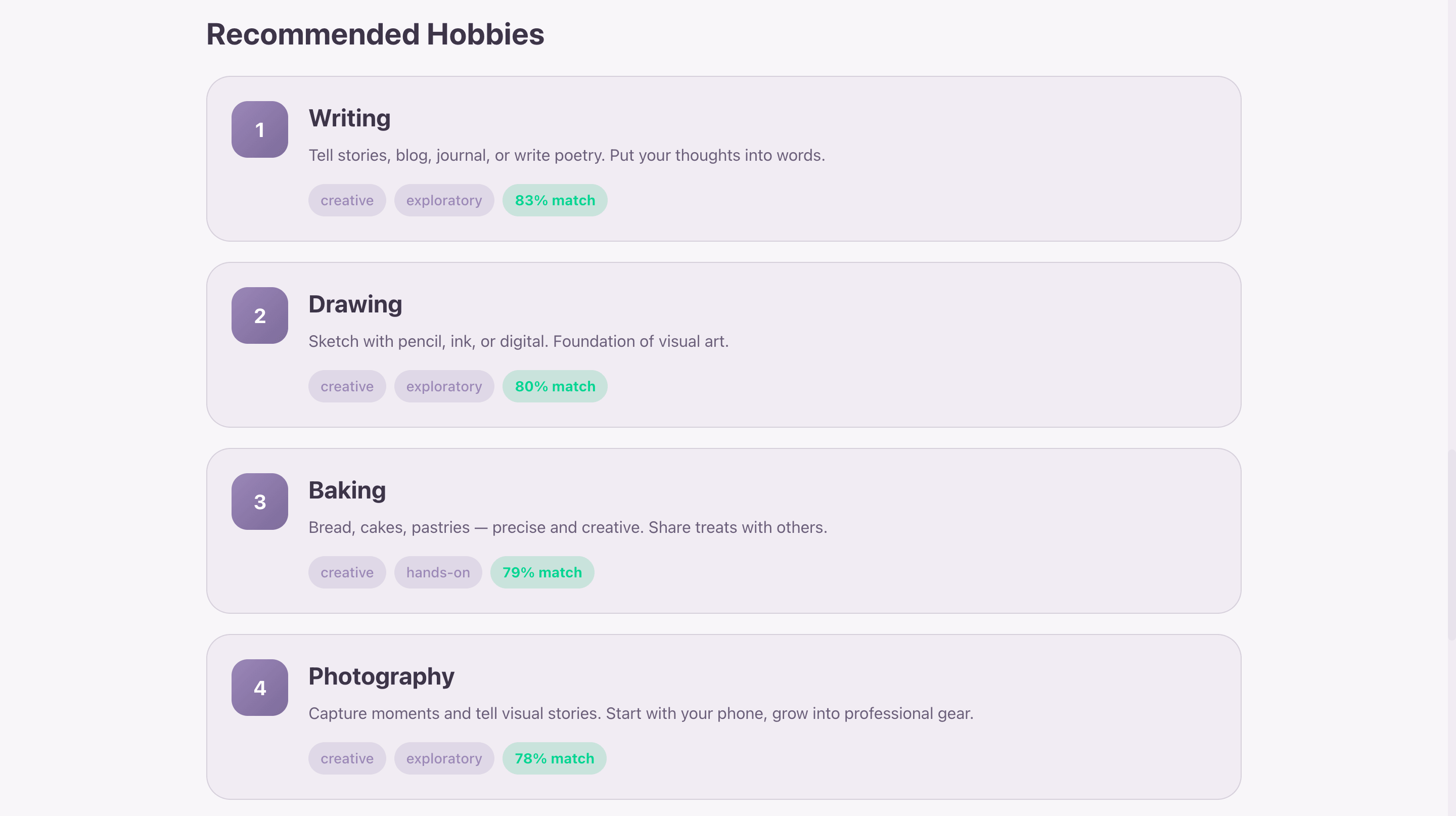Click the number 2 rank badge

click(x=259, y=315)
